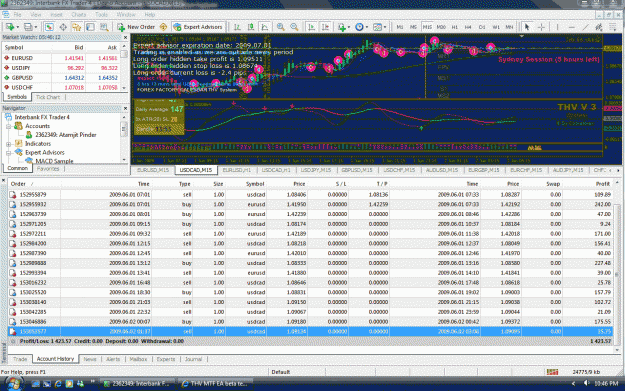The width and height of the screenshot is (625, 391).
Task: Open the Profiles dropdown arrow
Action: pyautogui.click(x=35, y=28)
